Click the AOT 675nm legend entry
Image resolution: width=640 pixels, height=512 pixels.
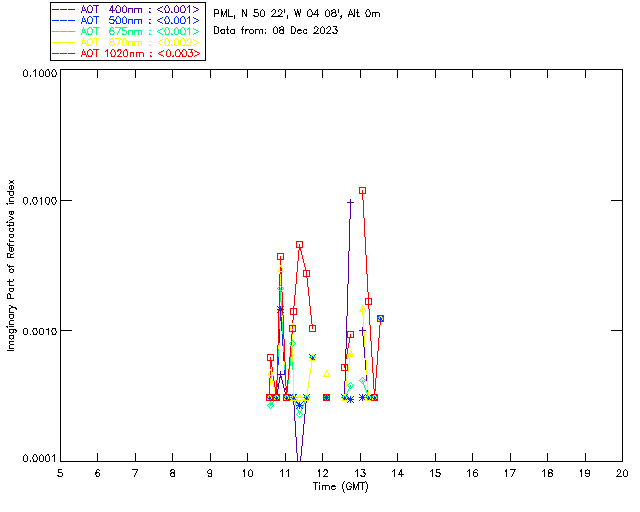126,31
